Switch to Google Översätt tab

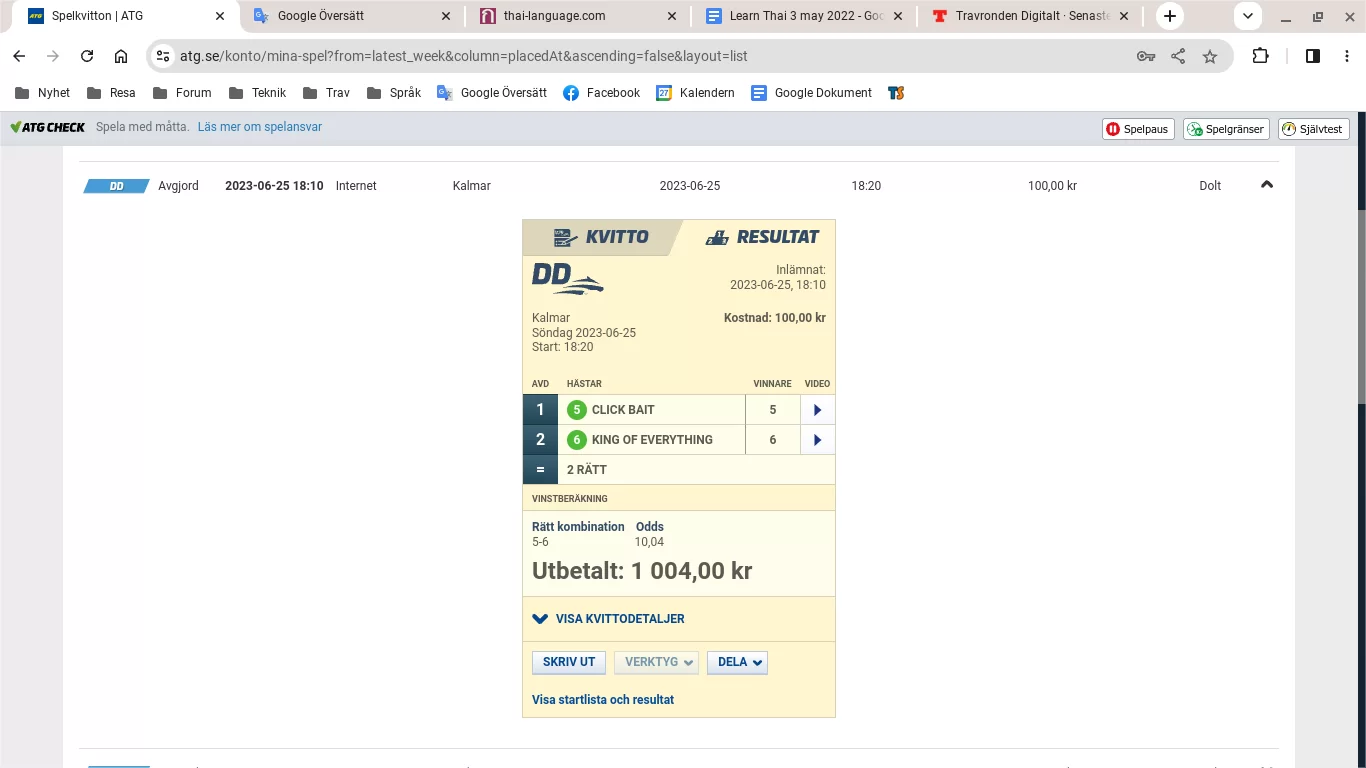pyautogui.click(x=353, y=16)
